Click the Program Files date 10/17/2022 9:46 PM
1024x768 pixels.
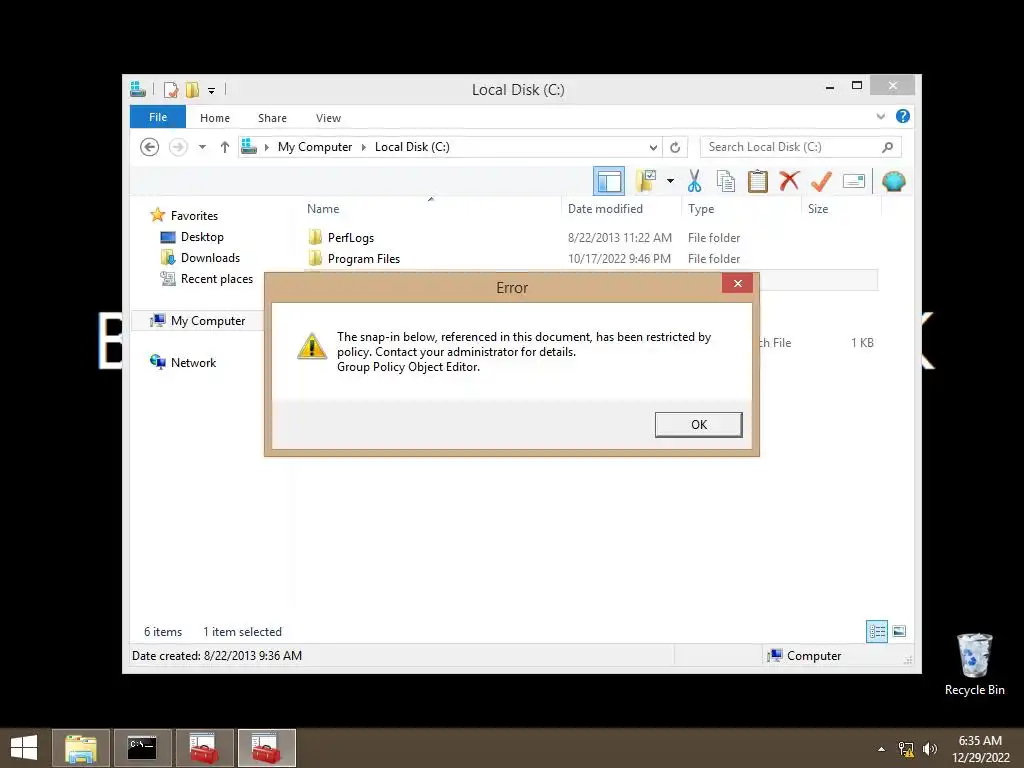pos(619,259)
